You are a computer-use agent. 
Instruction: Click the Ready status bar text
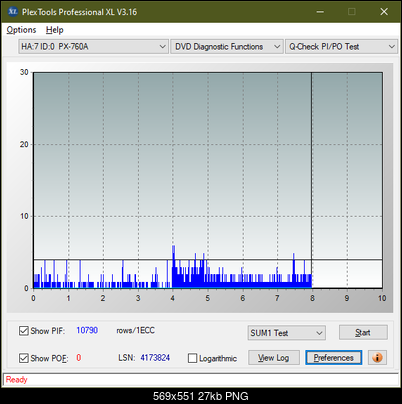click(17, 380)
